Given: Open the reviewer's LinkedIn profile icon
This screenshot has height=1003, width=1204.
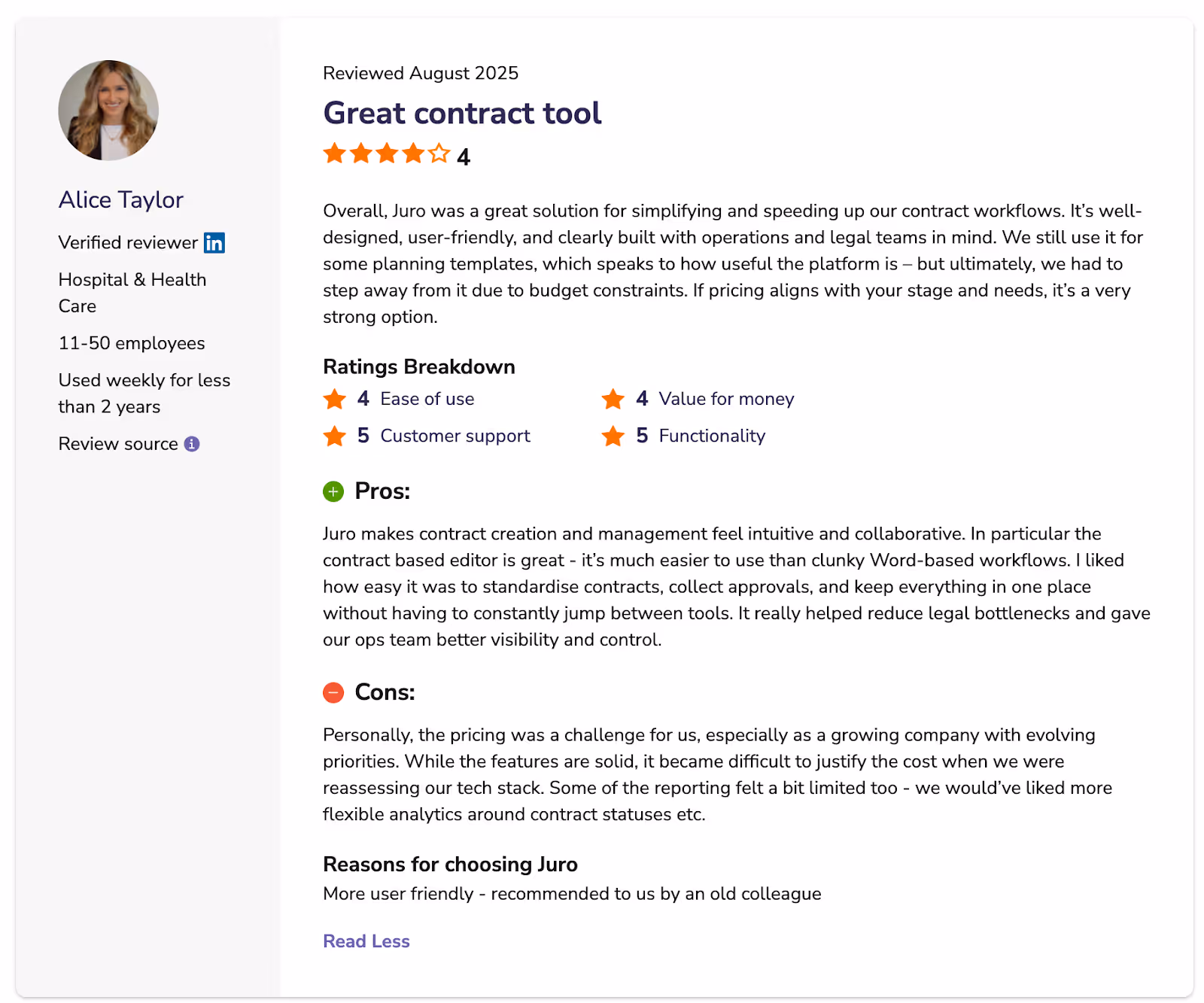Looking at the screenshot, I should tap(214, 242).
